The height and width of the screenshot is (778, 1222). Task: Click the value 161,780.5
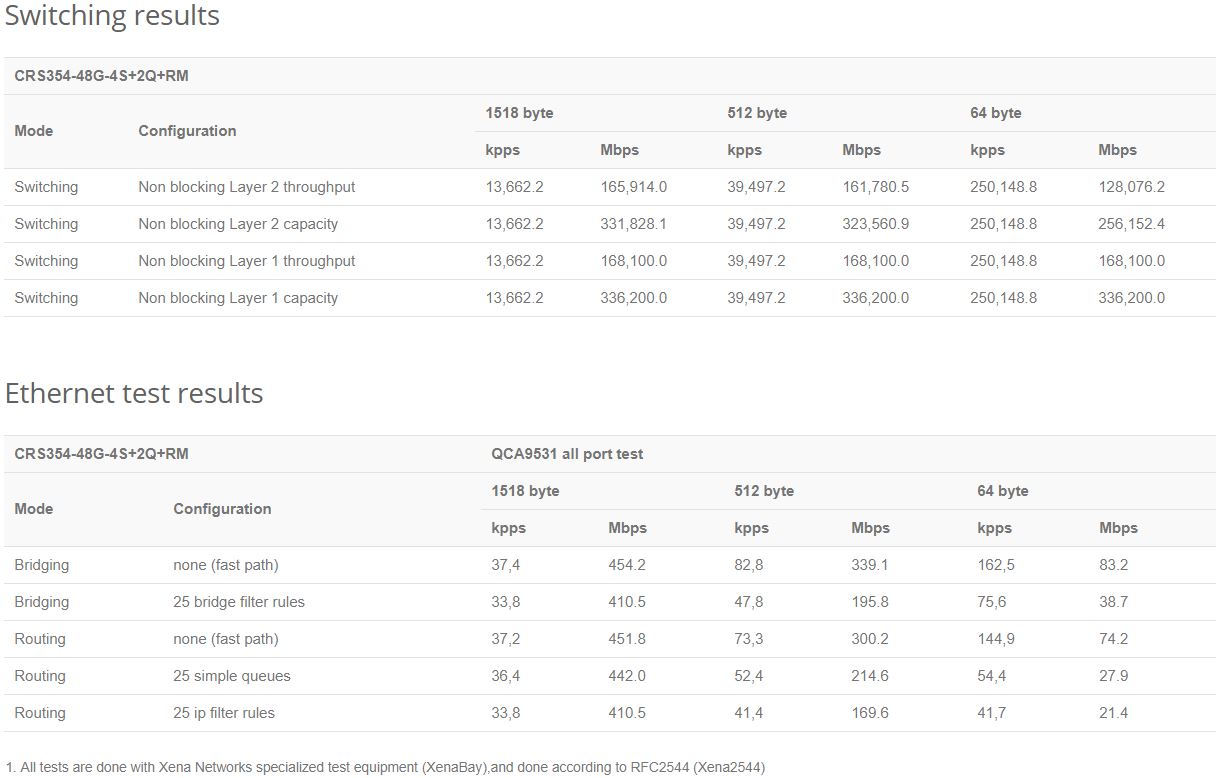tap(876, 187)
